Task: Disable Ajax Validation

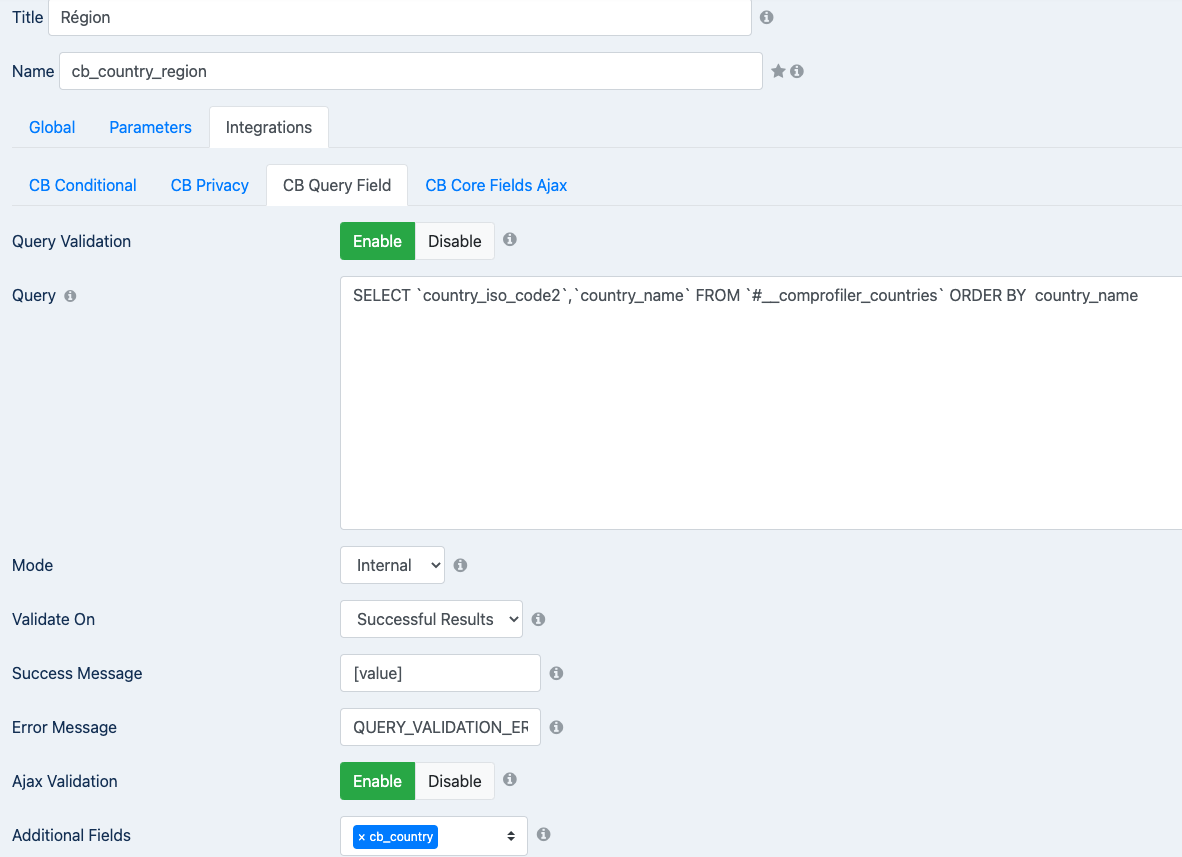Action: point(455,781)
